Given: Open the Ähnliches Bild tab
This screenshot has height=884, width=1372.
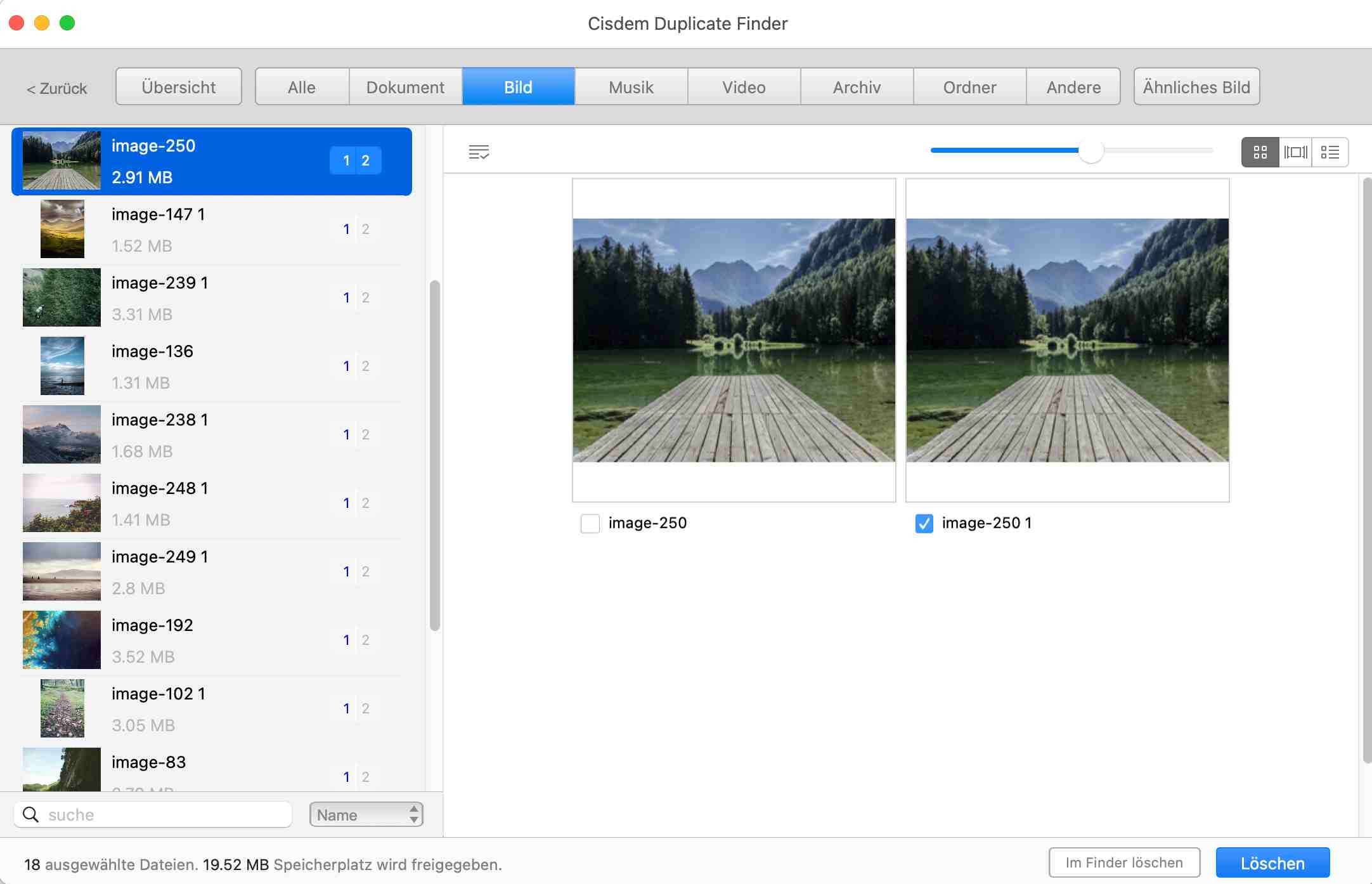Looking at the screenshot, I should click(x=1196, y=87).
